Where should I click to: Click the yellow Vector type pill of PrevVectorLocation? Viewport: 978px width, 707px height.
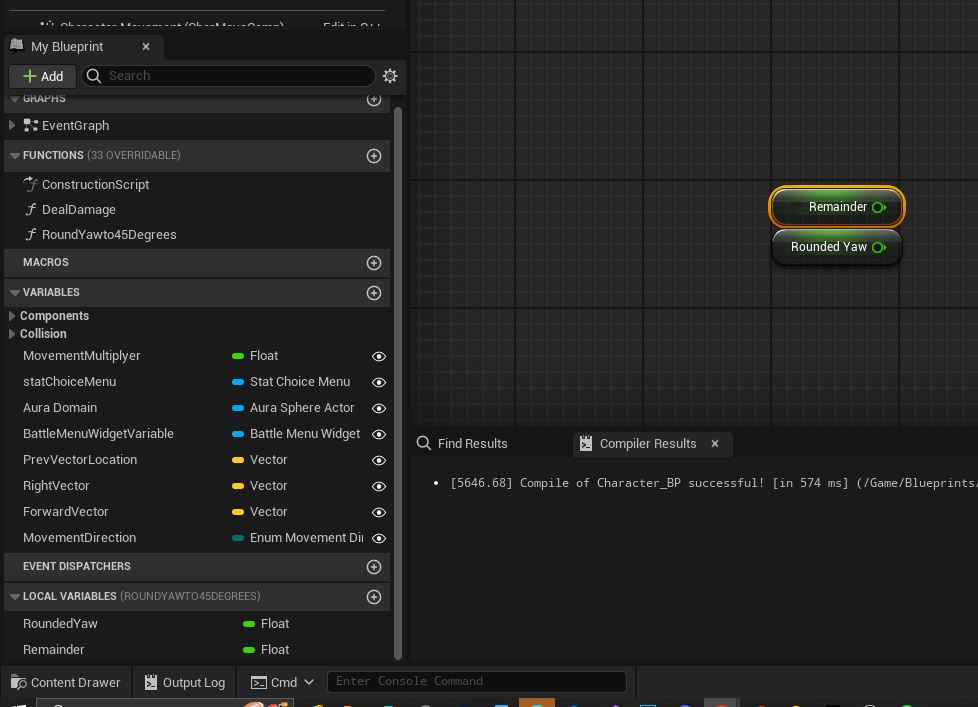pyautogui.click(x=238, y=460)
